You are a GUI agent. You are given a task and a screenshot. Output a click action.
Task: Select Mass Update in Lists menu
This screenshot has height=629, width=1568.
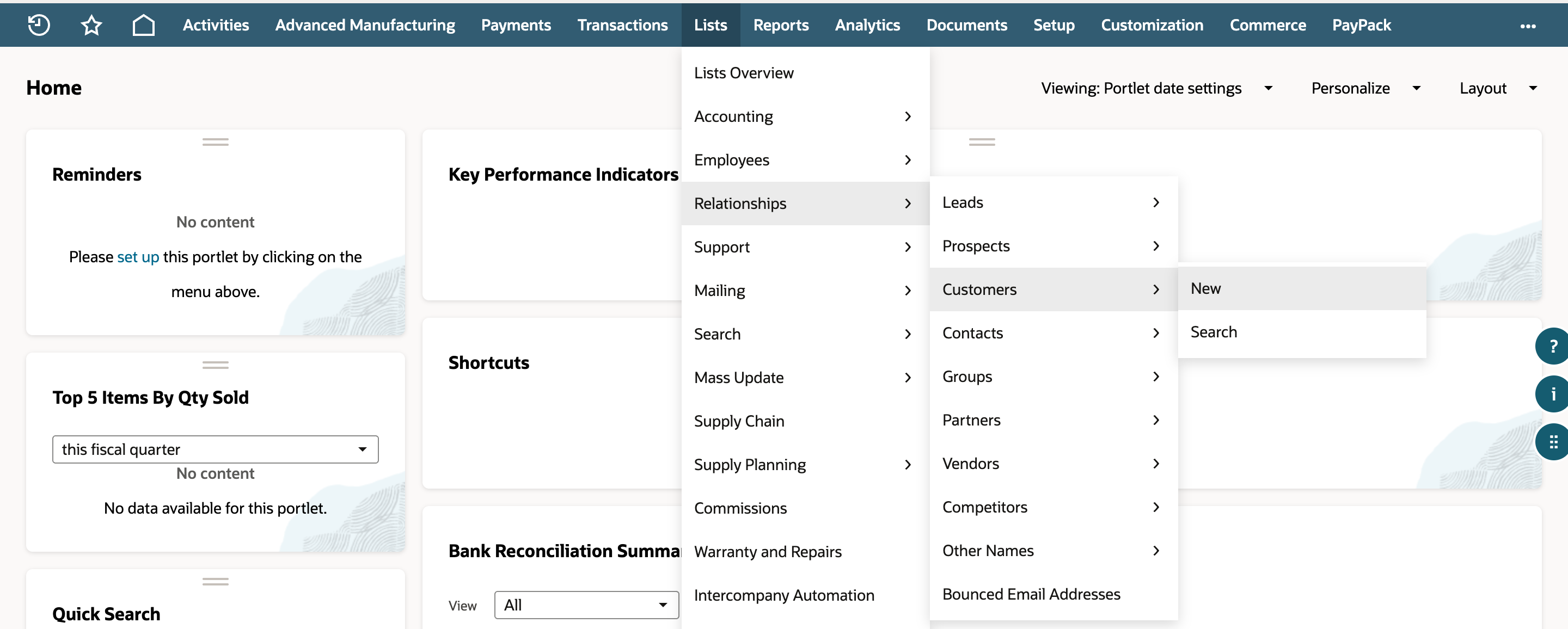pyautogui.click(x=805, y=378)
